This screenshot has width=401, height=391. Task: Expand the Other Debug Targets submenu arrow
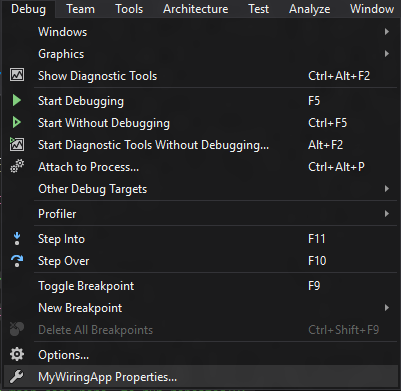click(387, 189)
